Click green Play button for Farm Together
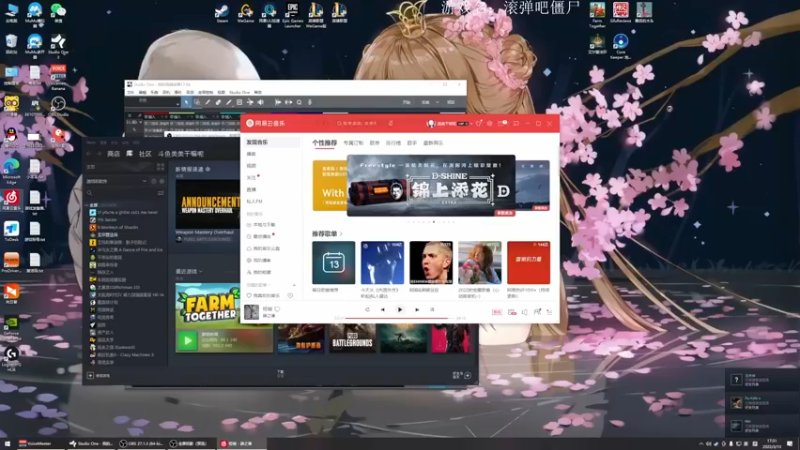The image size is (800, 450). tap(187, 340)
